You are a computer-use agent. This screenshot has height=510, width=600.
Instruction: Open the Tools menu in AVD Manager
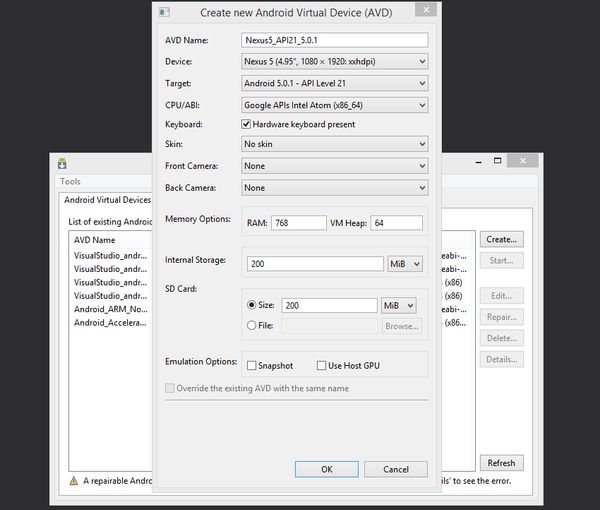click(x=70, y=181)
